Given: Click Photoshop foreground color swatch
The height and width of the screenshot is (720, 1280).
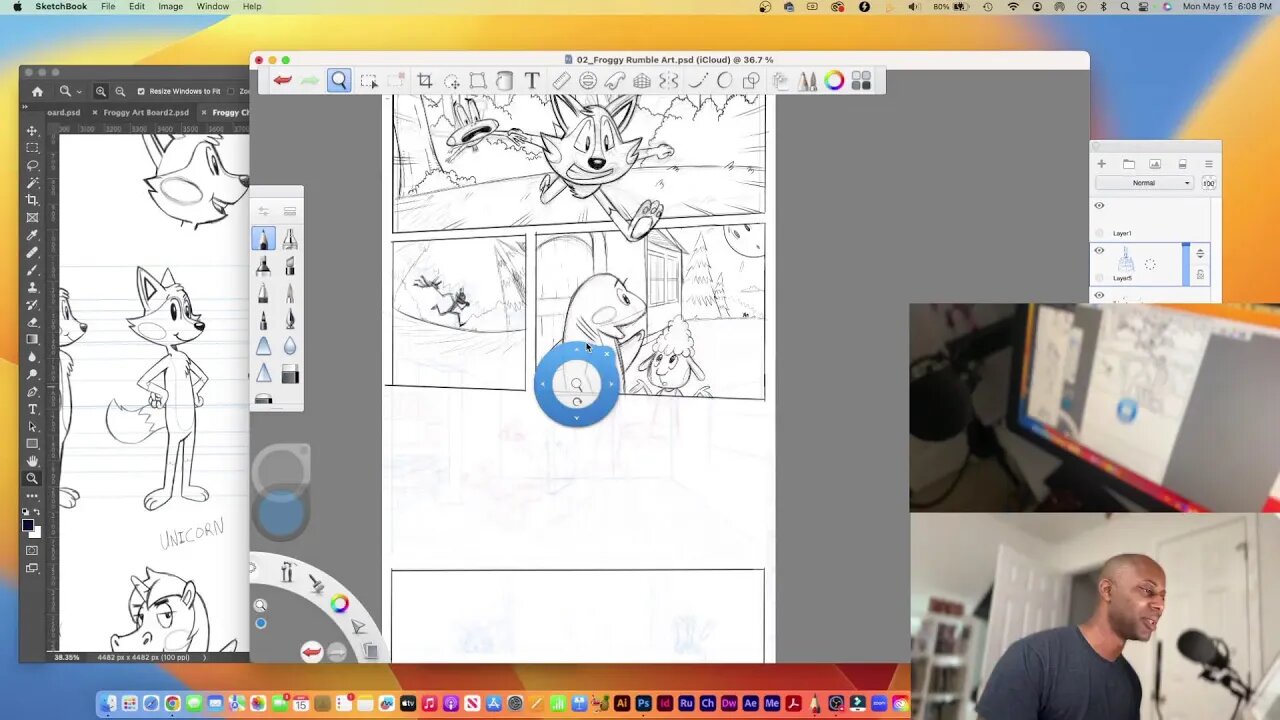Looking at the screenshot, I should 28,525.
